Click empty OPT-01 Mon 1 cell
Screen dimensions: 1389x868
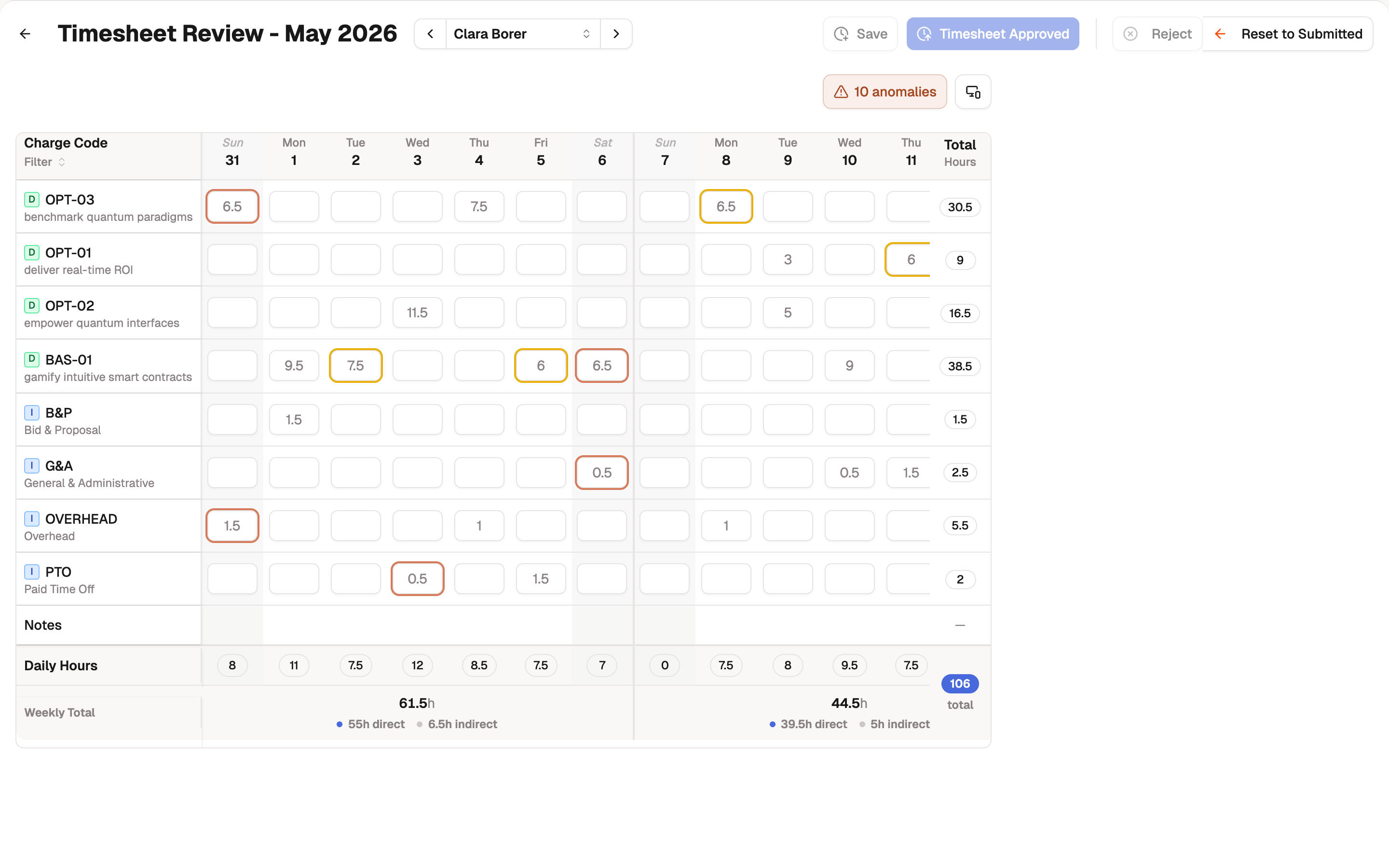pos(294,259)
